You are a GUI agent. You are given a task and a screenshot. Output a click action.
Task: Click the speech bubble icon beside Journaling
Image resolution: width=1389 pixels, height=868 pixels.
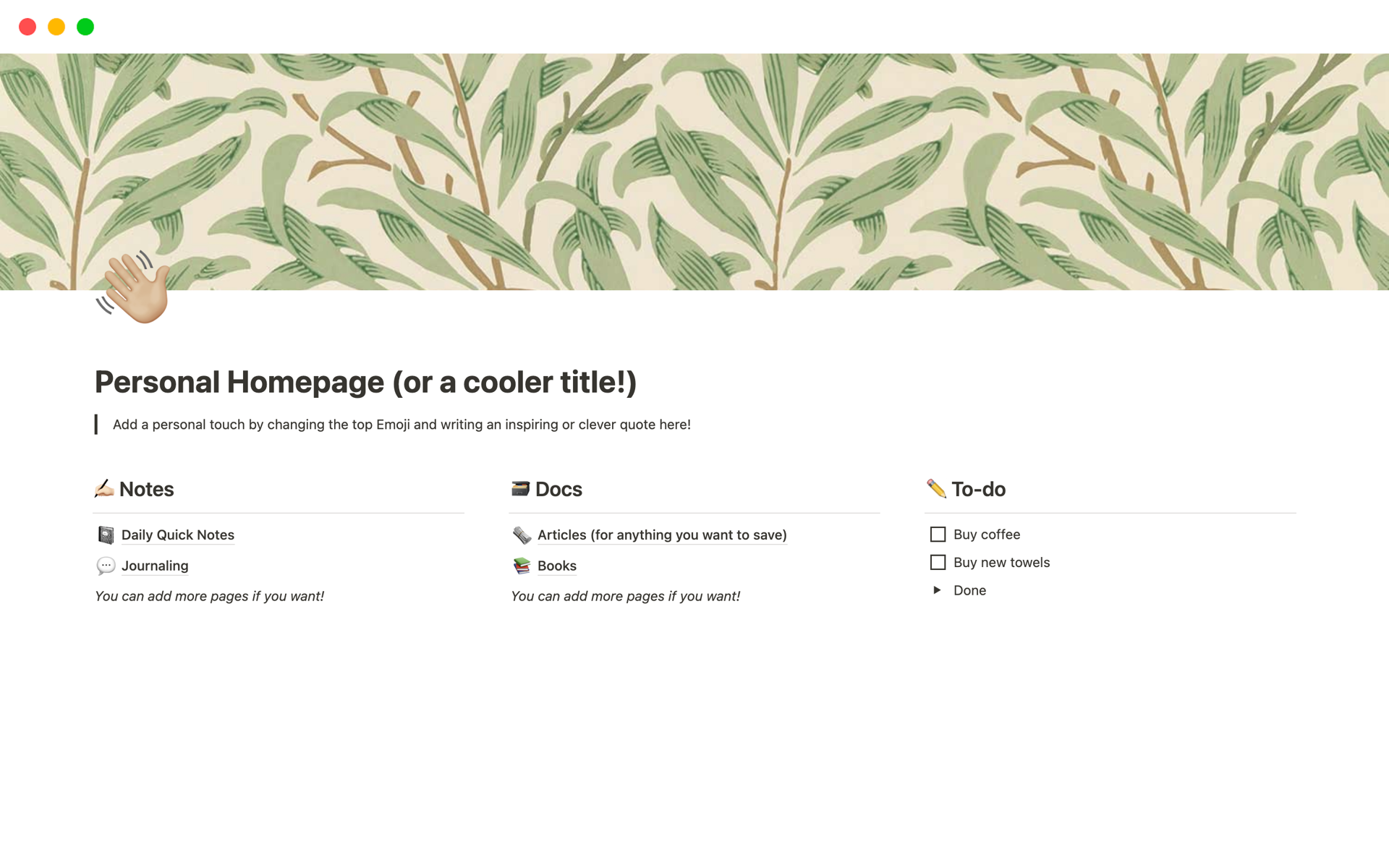106,566
